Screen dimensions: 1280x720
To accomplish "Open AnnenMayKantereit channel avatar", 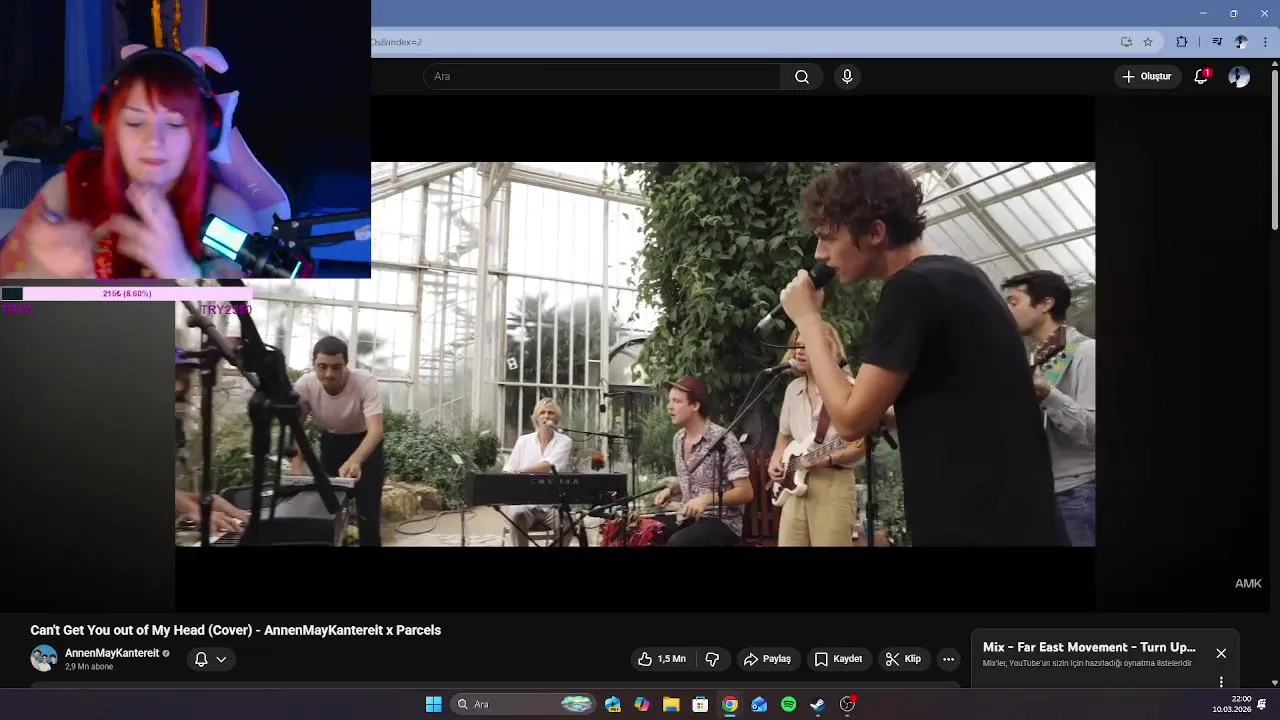I will click(44, 658).
